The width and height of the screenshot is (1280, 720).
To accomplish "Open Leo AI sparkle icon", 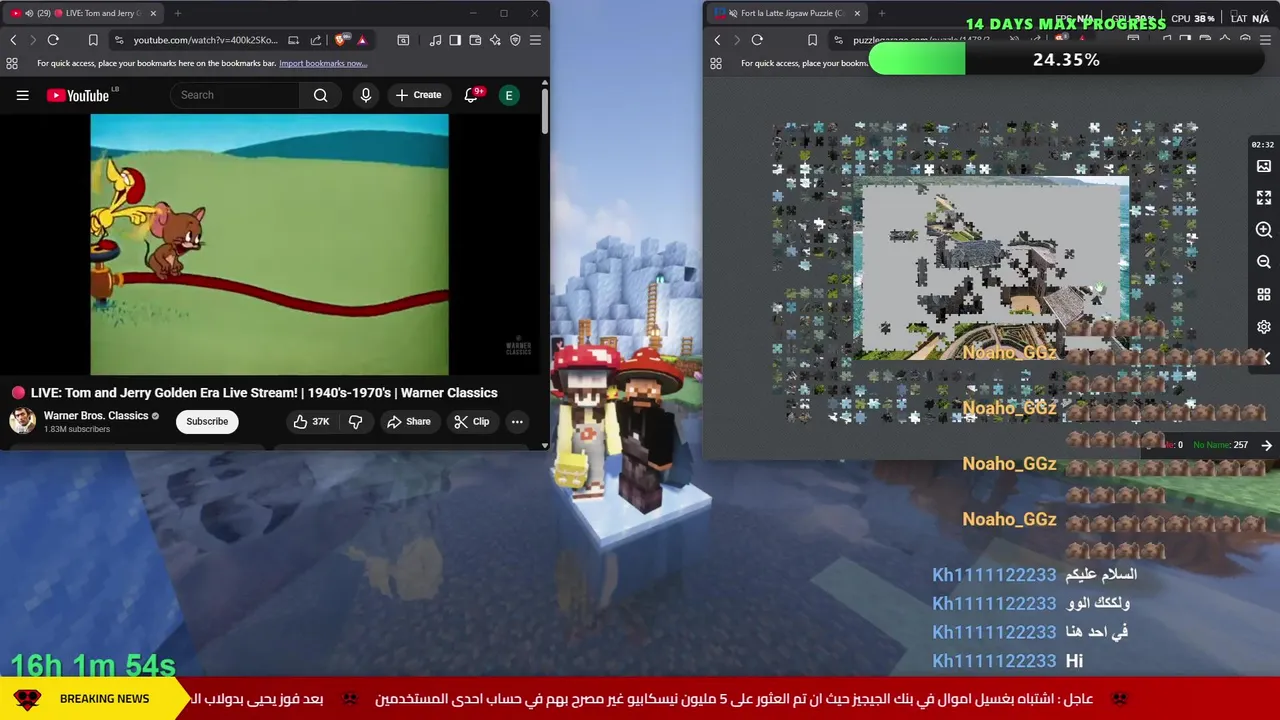I will tap(495, 40).
